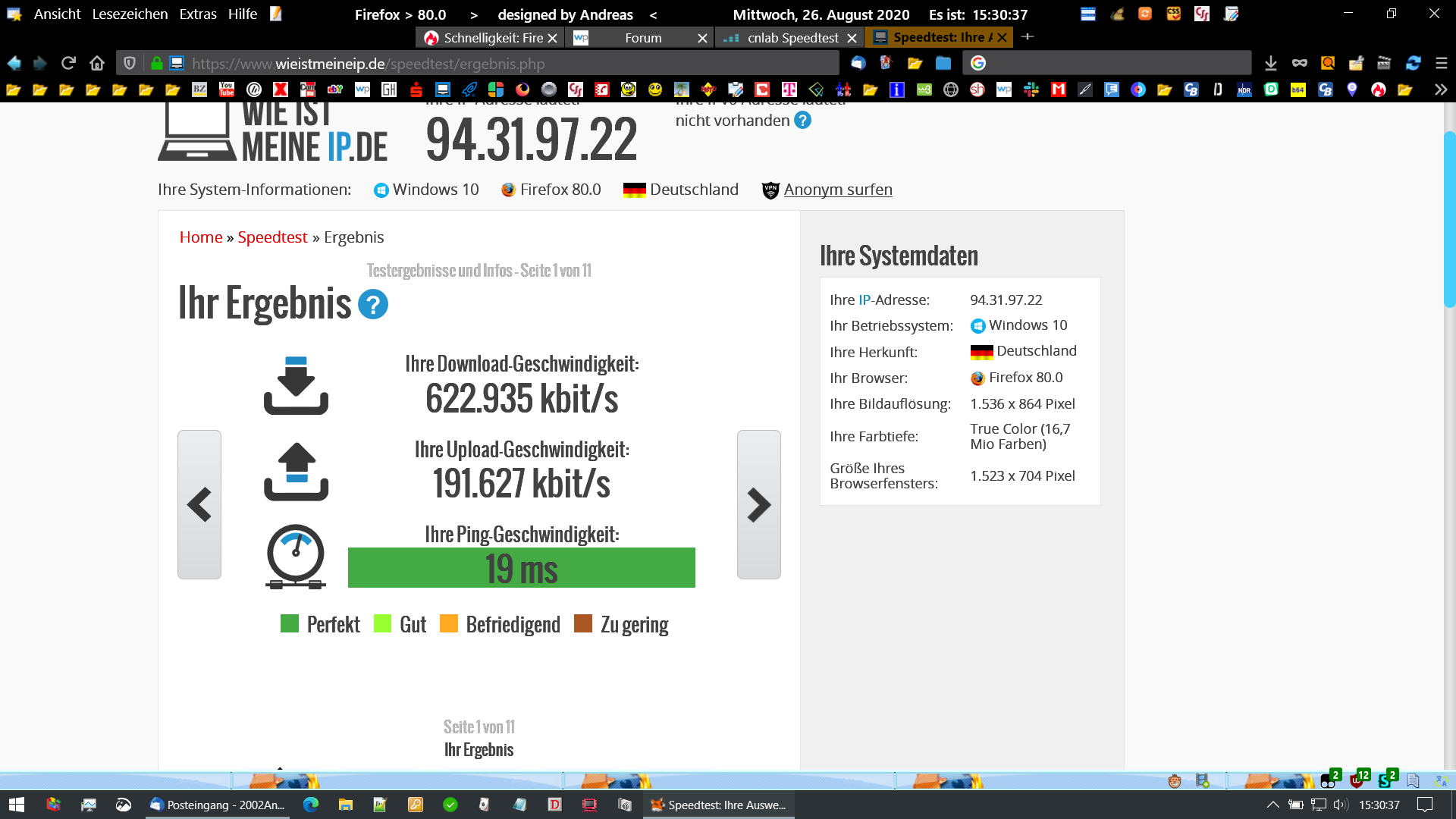Open the downloads arrow icon in the toolbar
Image resolution: width=1456 pixels, height=819 pixels.
pyautogui.click(x=1271, y=64)
